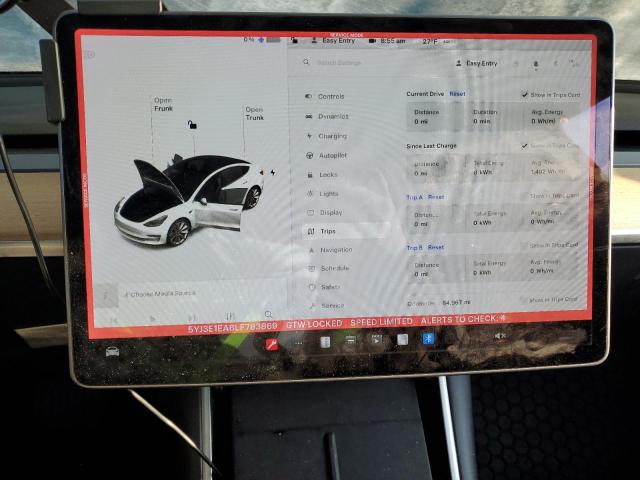This screenshot has width=640, height=480.
Task: Tap GTW LOCKED status text
Action: [314, 324]
